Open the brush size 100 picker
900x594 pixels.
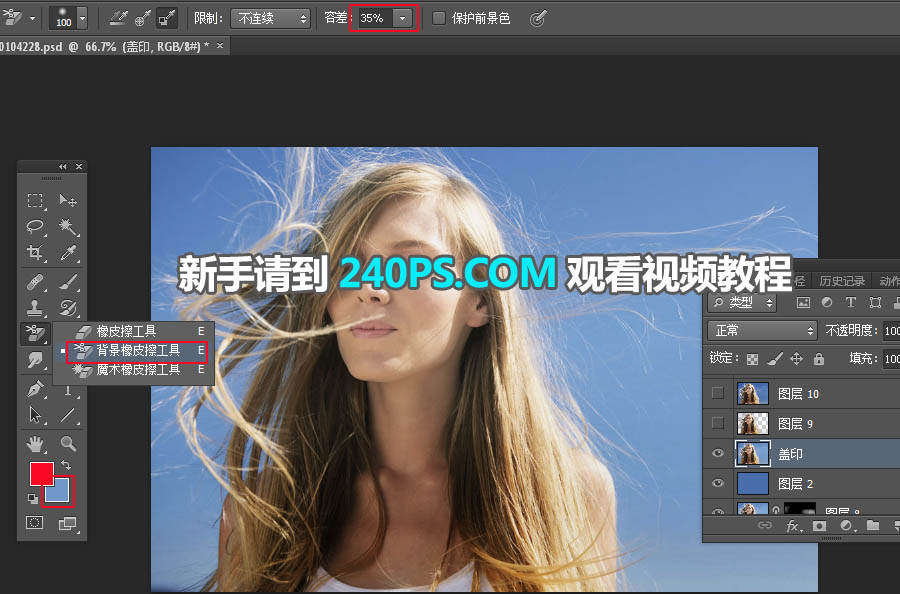click(82, 18)
